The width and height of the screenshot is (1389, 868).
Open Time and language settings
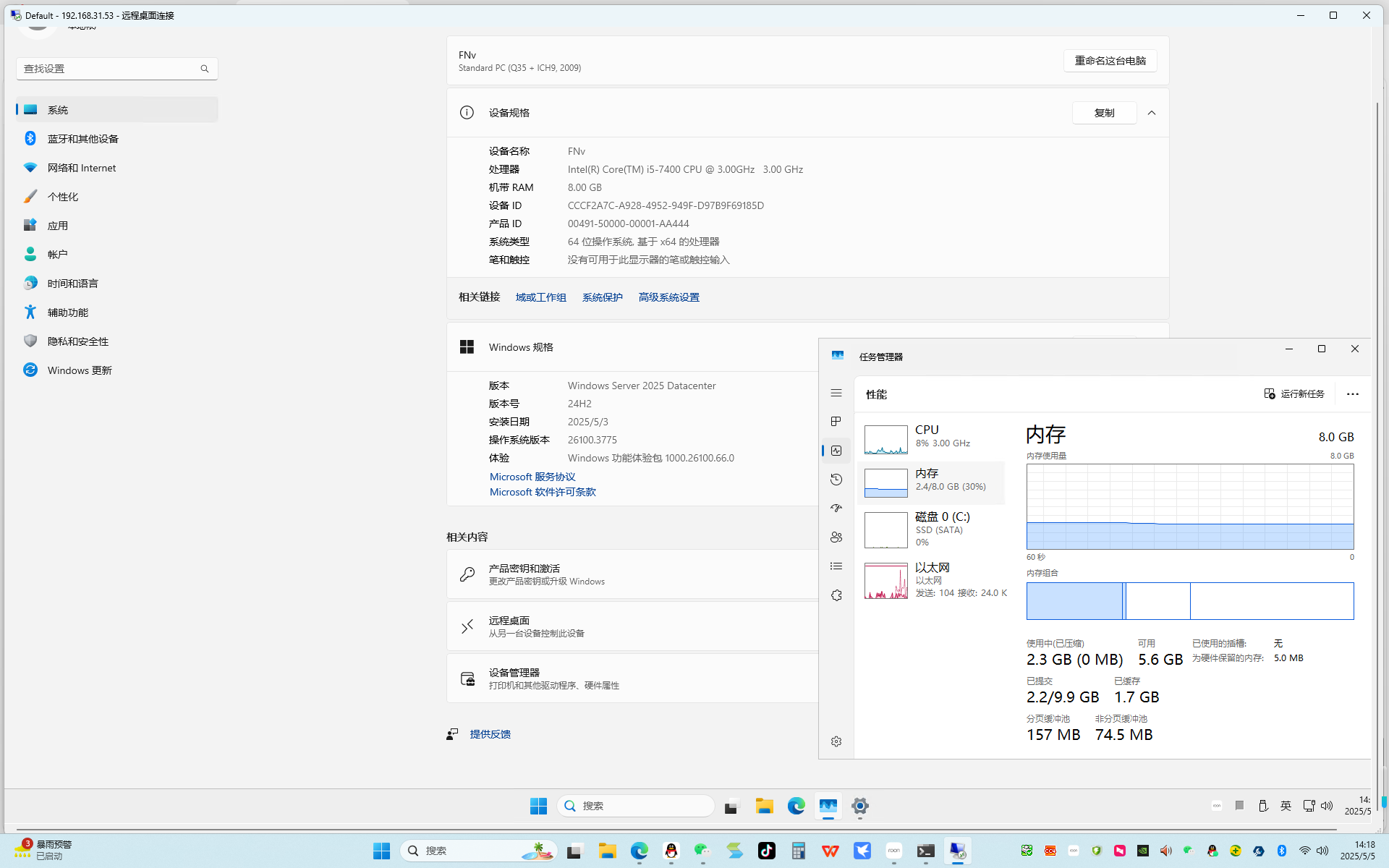coord(117,284)
